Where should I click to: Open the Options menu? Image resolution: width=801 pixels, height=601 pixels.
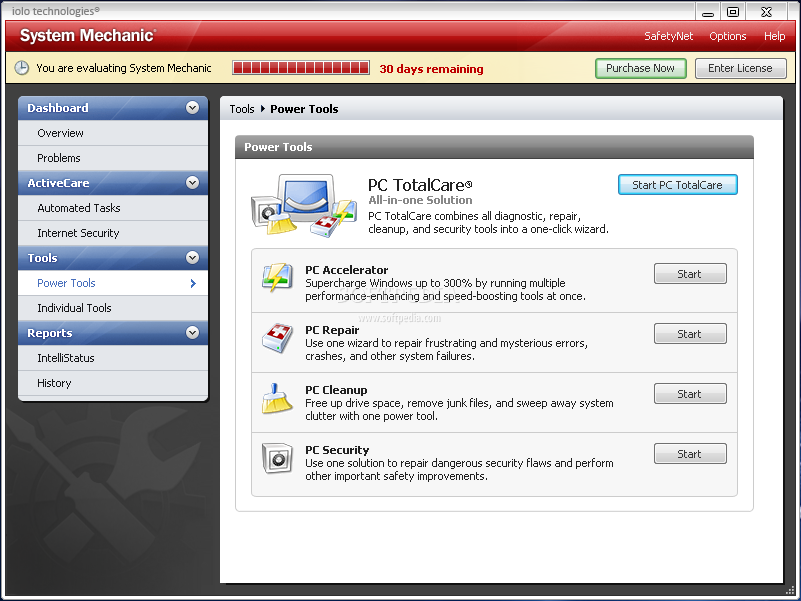pos(727,36)
